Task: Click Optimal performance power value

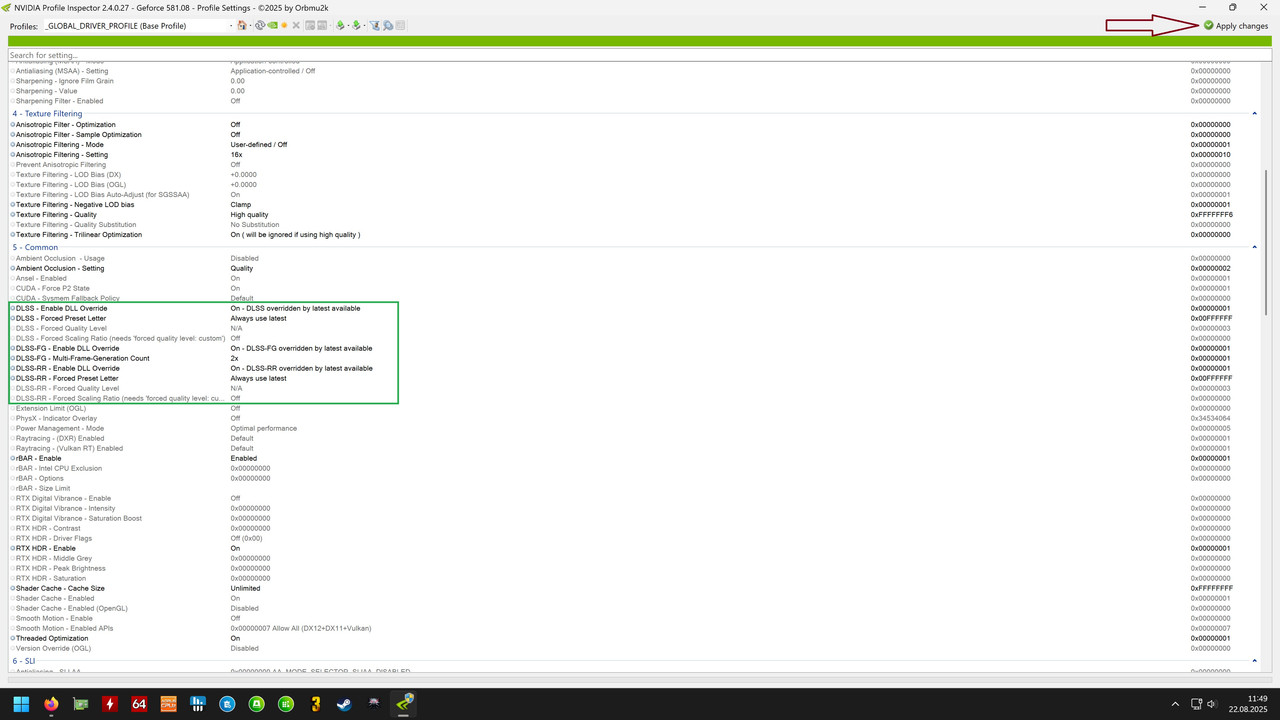Action: tap(263, 428)
